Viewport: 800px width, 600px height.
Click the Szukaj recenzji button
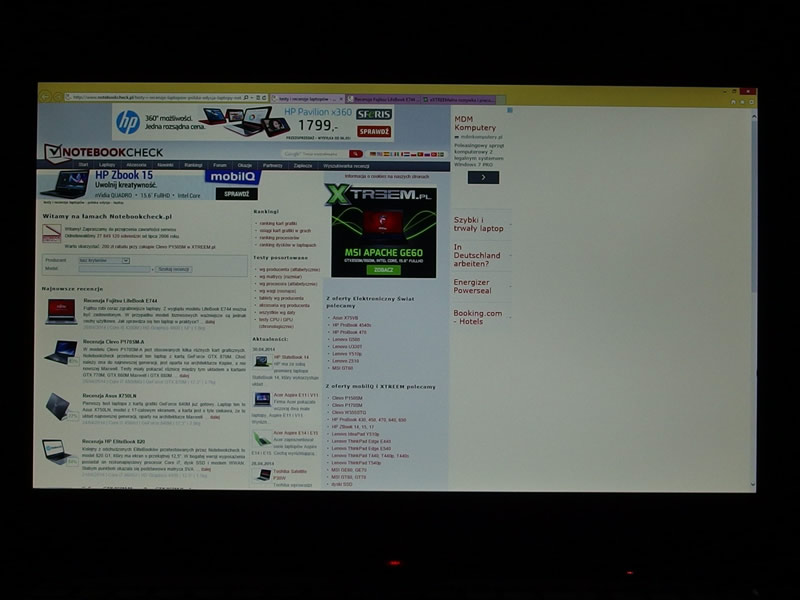(173, 269)
